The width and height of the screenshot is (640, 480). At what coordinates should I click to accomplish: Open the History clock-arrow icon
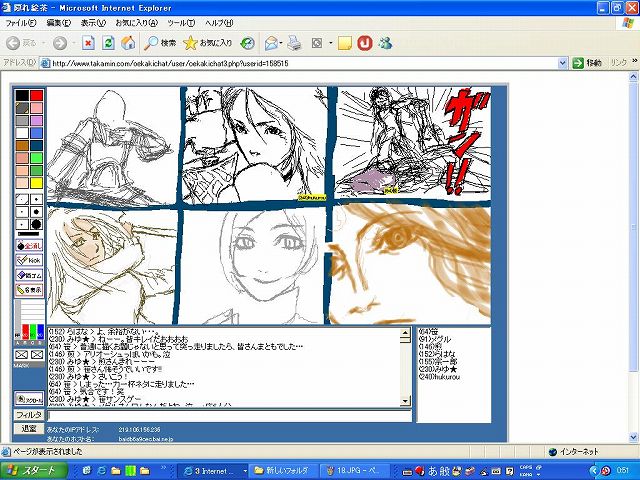(x=247, y=43)
